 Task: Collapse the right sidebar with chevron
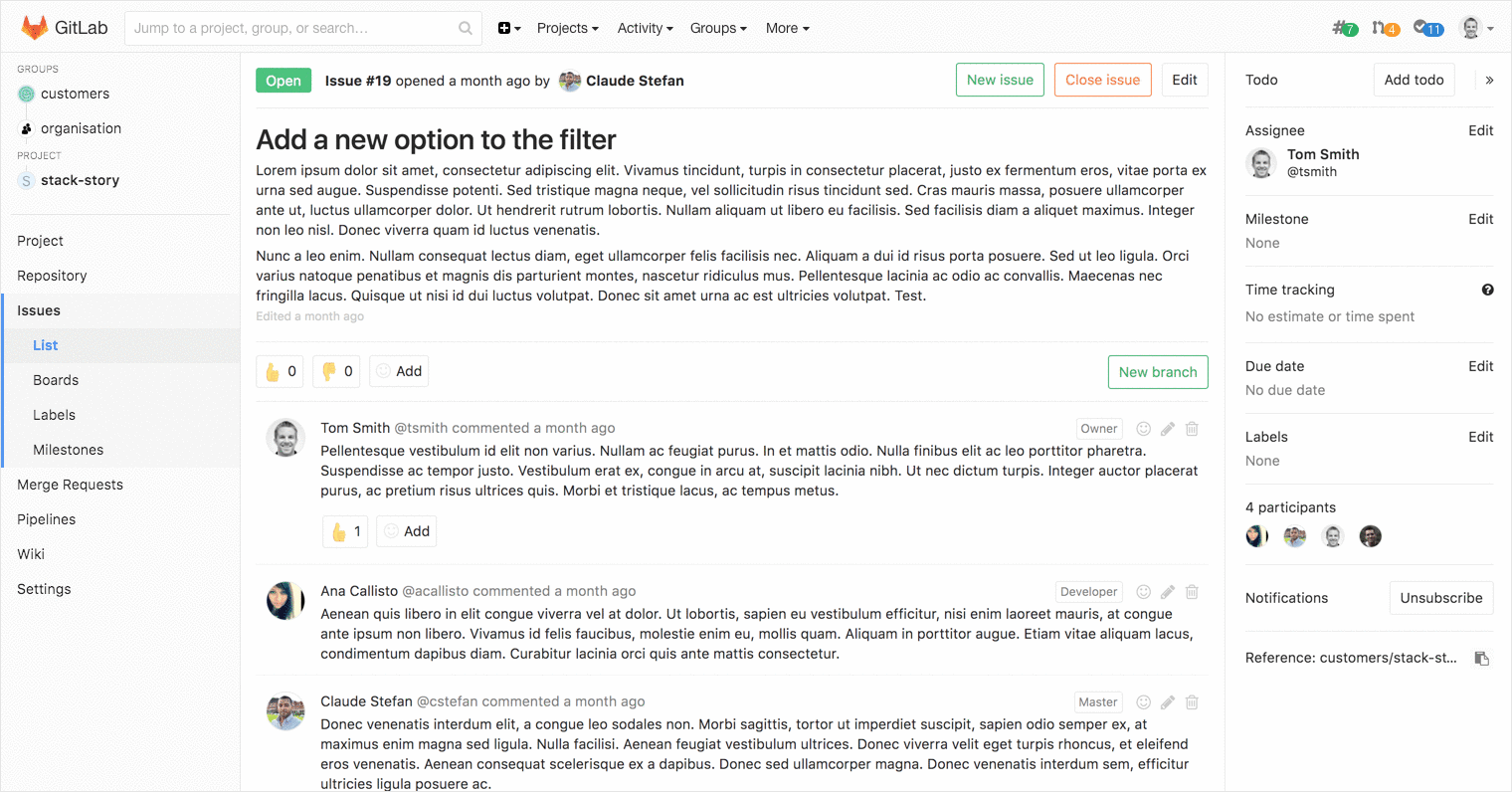tap(1489, 81)
